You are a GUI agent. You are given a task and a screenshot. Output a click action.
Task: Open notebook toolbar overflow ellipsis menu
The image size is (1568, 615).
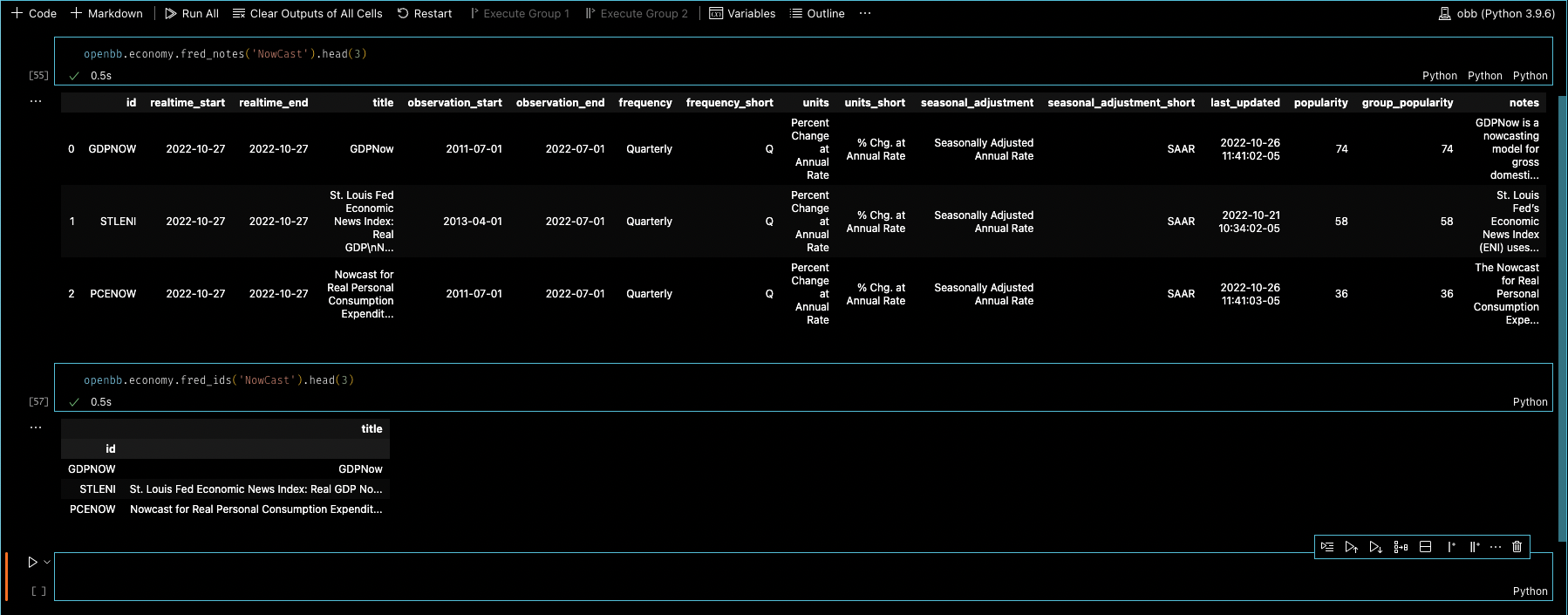coord(865,13)
